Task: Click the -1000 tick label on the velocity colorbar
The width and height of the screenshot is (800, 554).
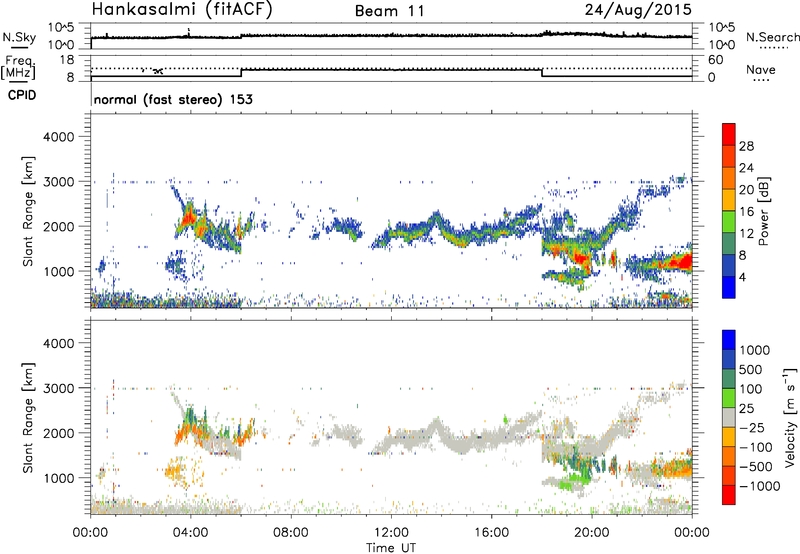Action: 760,486
